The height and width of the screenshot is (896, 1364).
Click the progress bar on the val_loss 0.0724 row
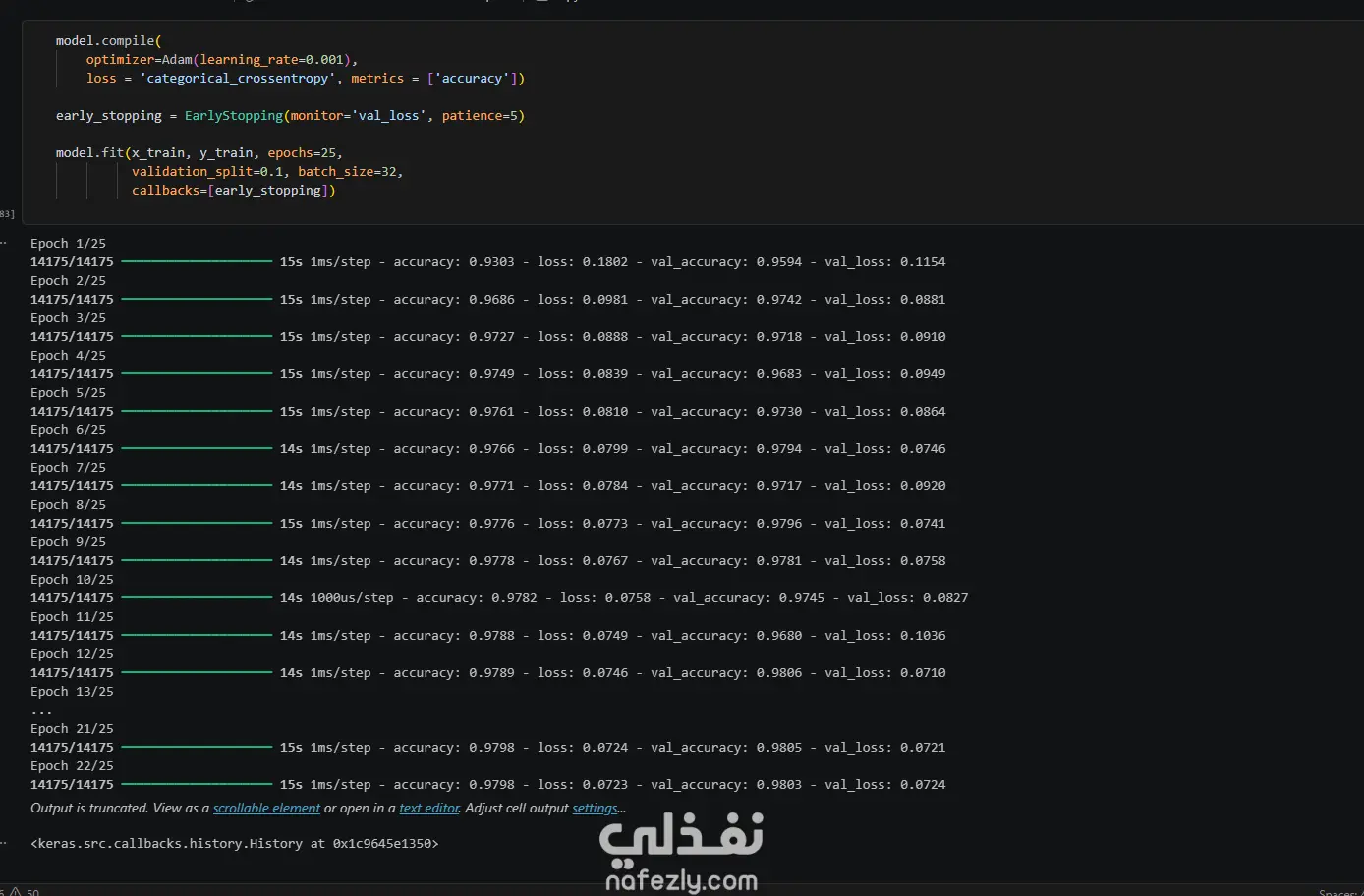coord(197,784)
